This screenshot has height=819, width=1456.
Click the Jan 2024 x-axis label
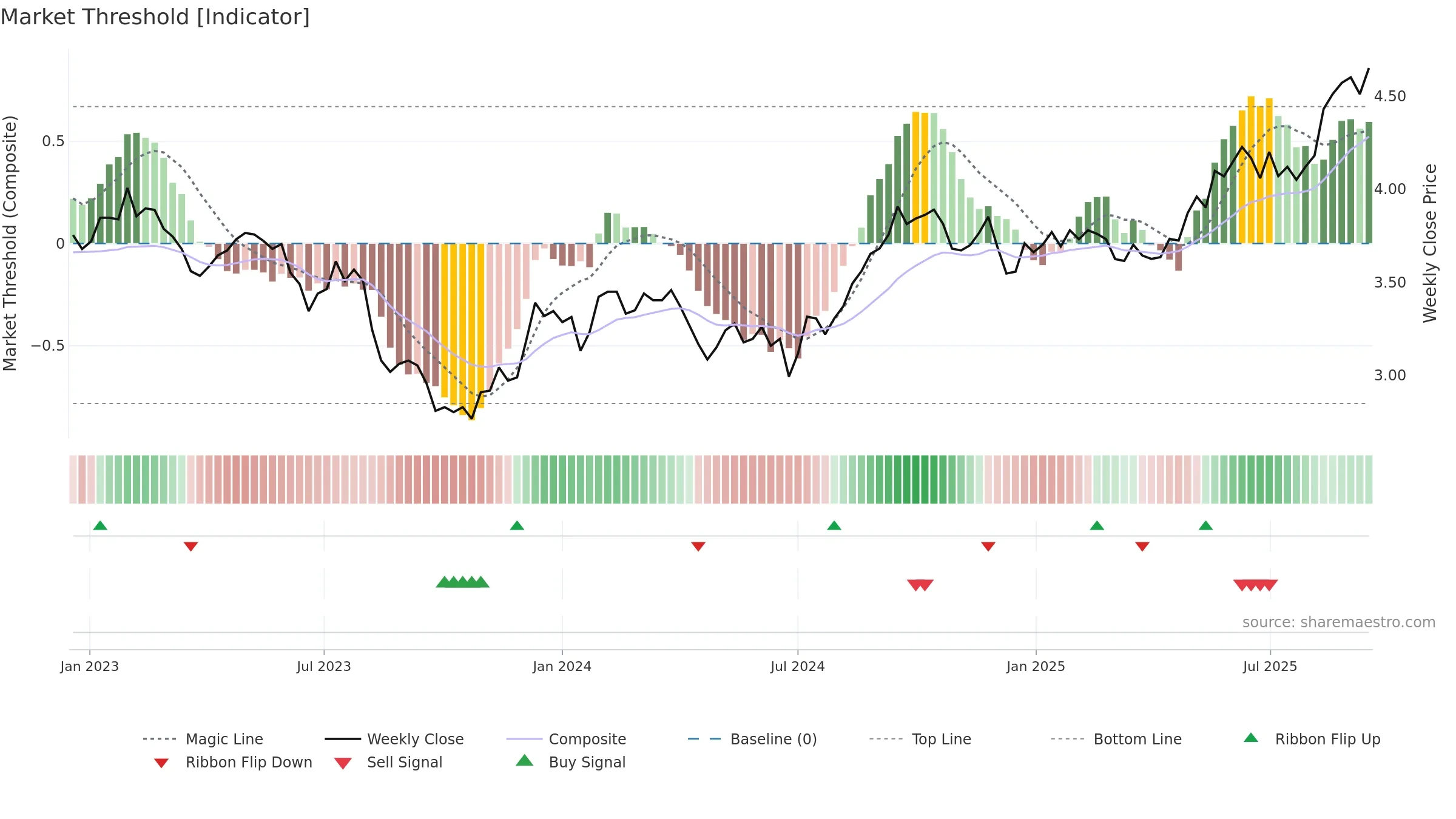[562, 666]
